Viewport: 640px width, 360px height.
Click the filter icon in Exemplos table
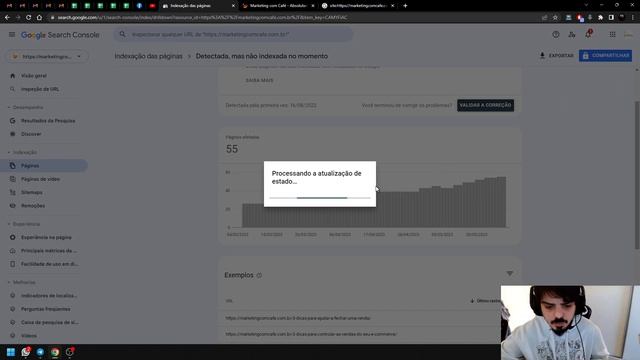(x=510, y=273)
